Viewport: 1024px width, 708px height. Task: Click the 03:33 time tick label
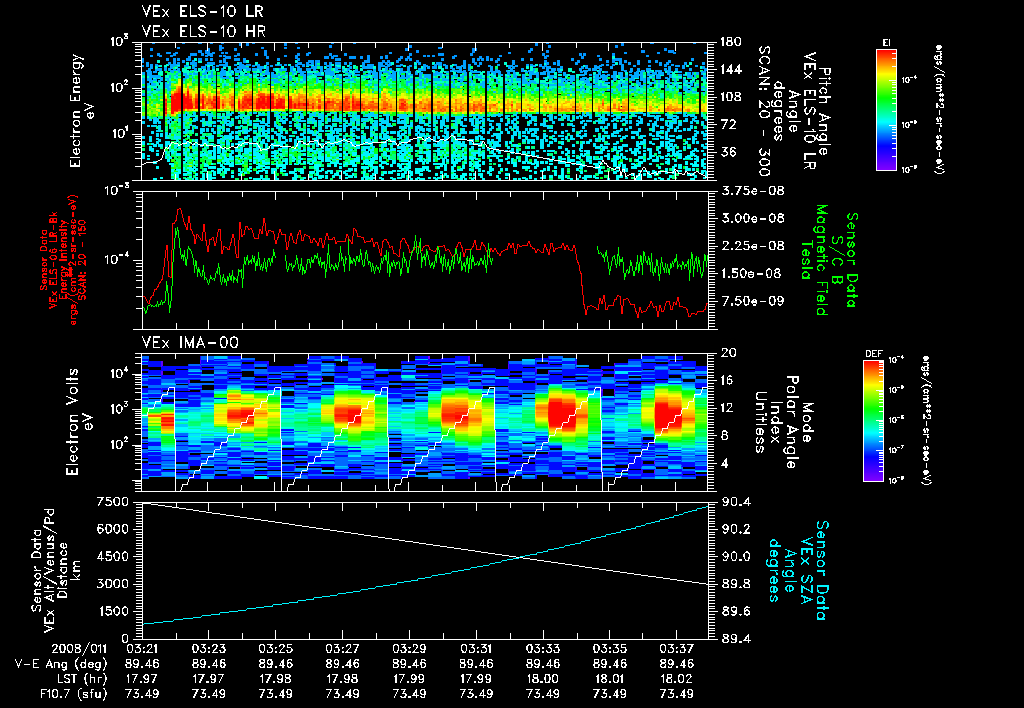tap(543, 650)
